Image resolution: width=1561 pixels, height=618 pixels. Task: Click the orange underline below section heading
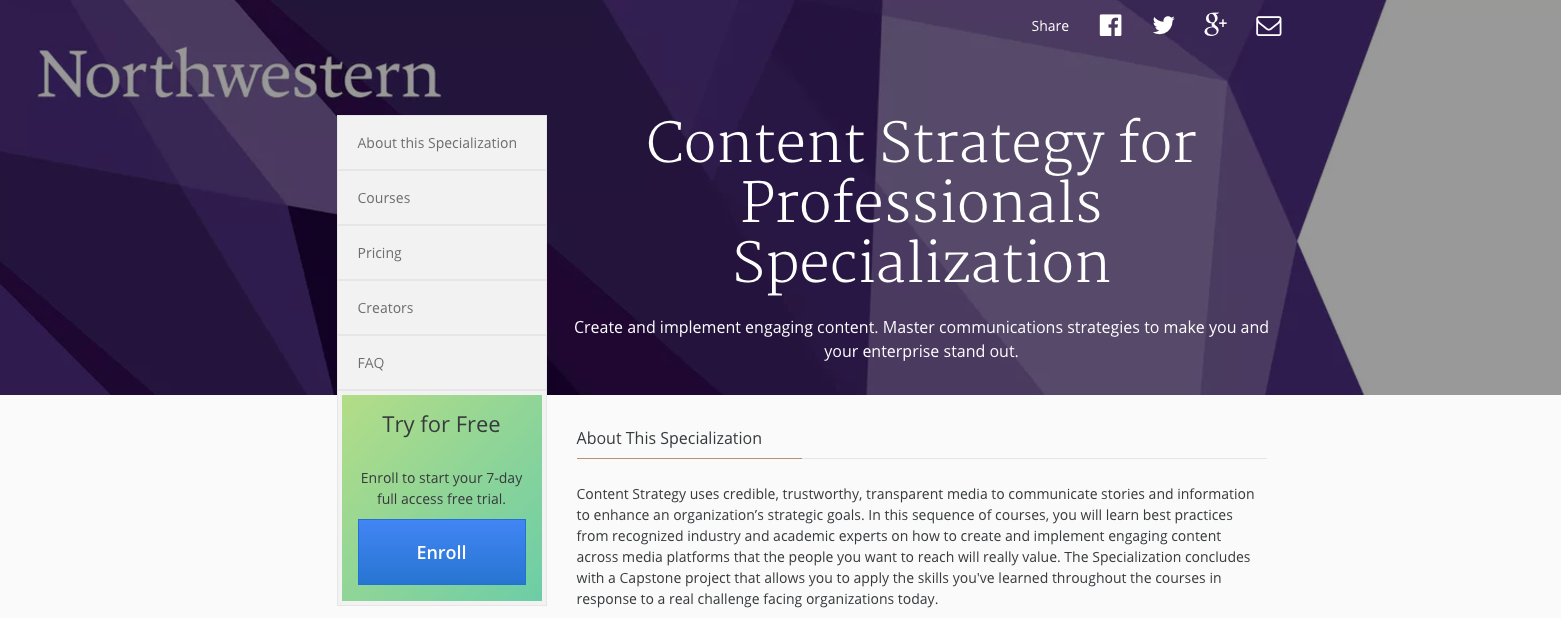pos(689,458)
